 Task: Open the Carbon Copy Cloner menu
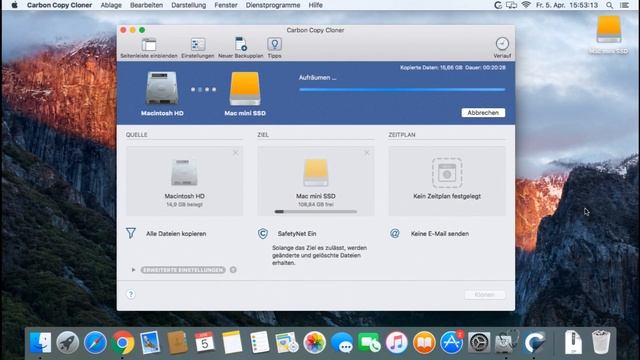[x=59, y=5]
